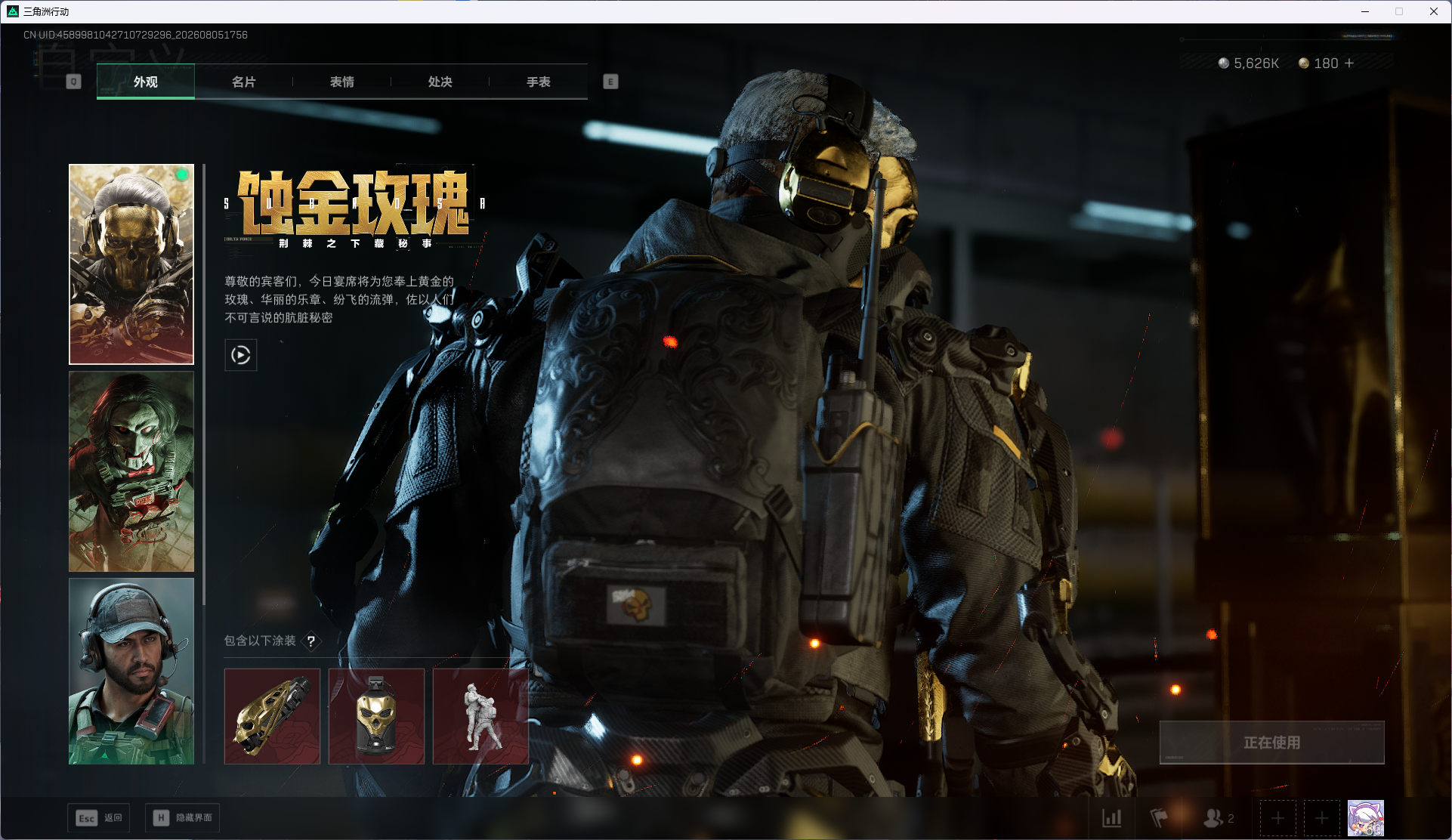
Task: Go to the 处决 tab
Action: [440, 82]
